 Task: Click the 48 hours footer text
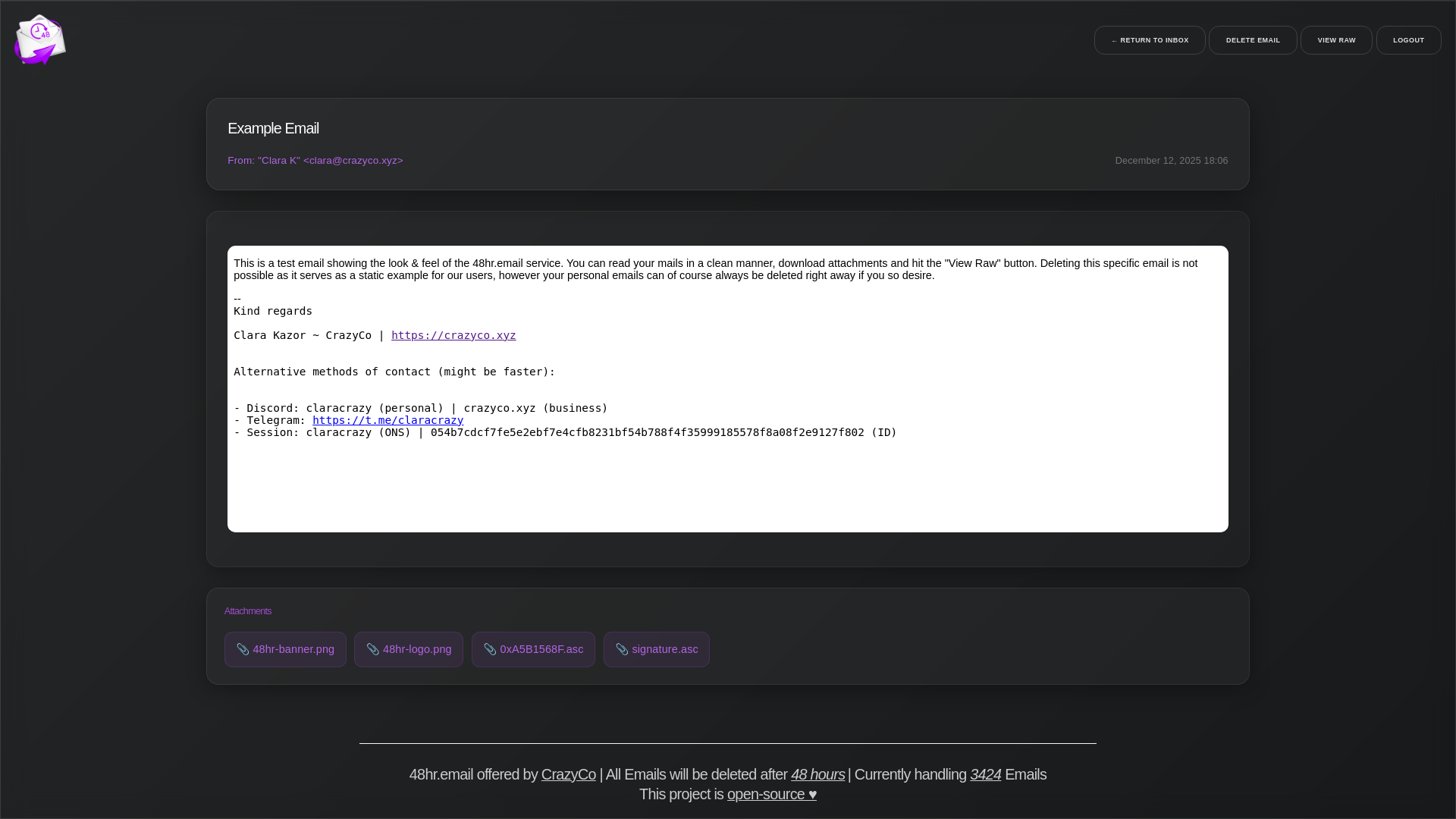817,774
